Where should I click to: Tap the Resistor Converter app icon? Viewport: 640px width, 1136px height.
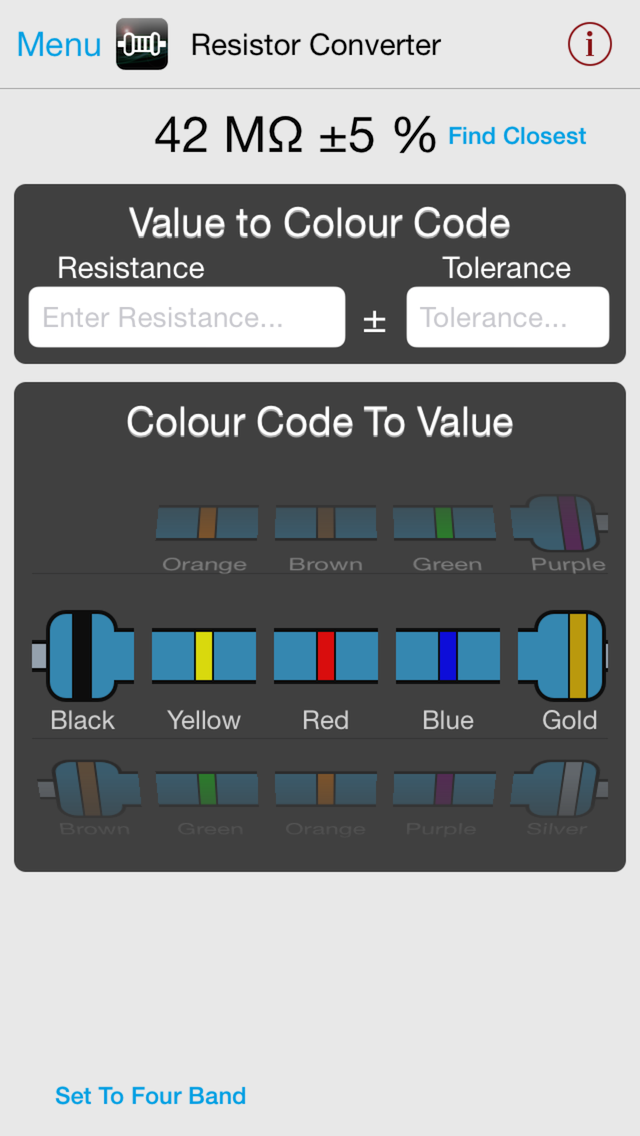click(142, 44)
